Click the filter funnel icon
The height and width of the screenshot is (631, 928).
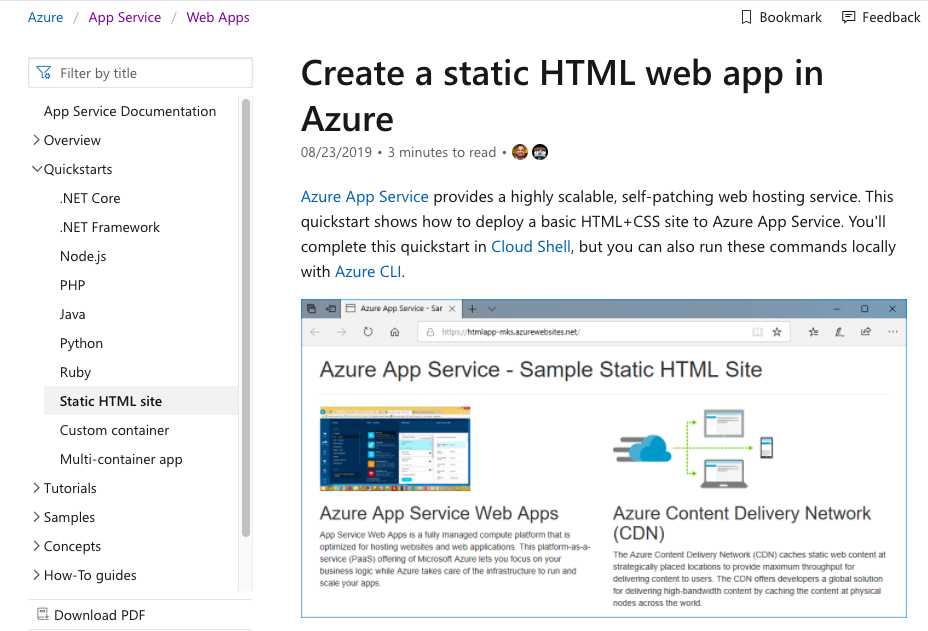(44, 73)
